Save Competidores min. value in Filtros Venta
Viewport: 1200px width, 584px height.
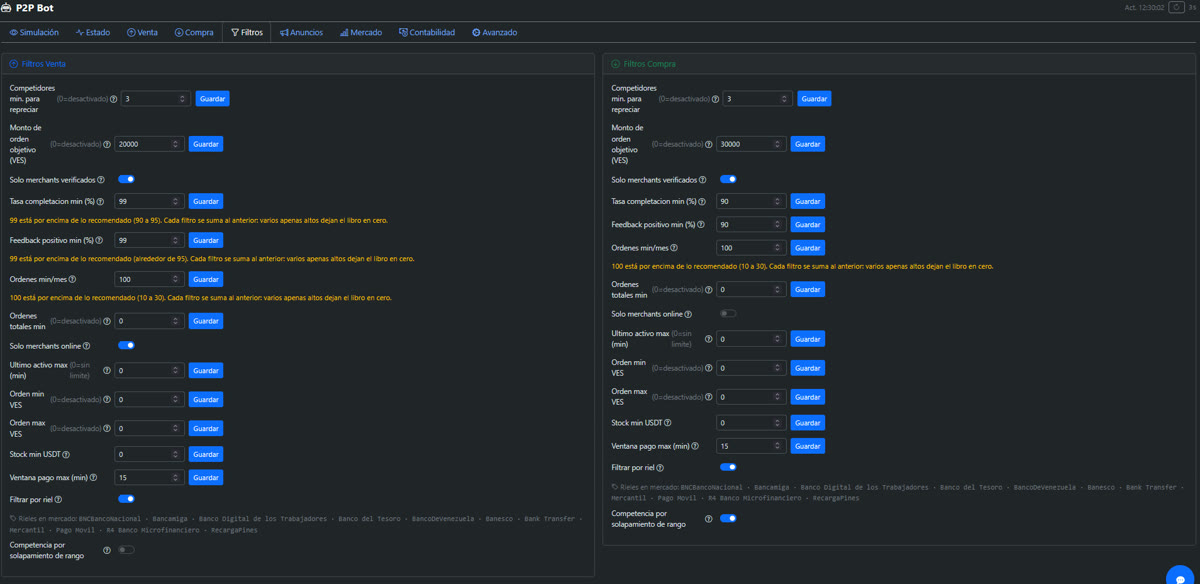(x=212, y=99)
